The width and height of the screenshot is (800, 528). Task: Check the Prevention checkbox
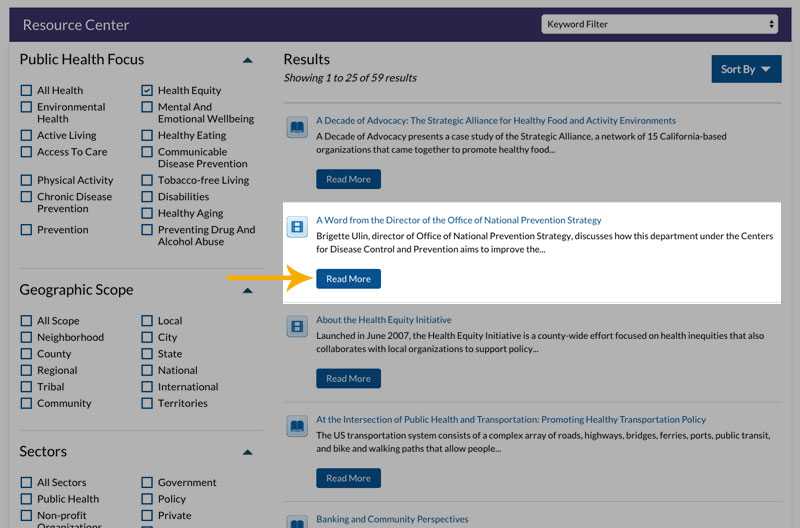coord(26,230)
